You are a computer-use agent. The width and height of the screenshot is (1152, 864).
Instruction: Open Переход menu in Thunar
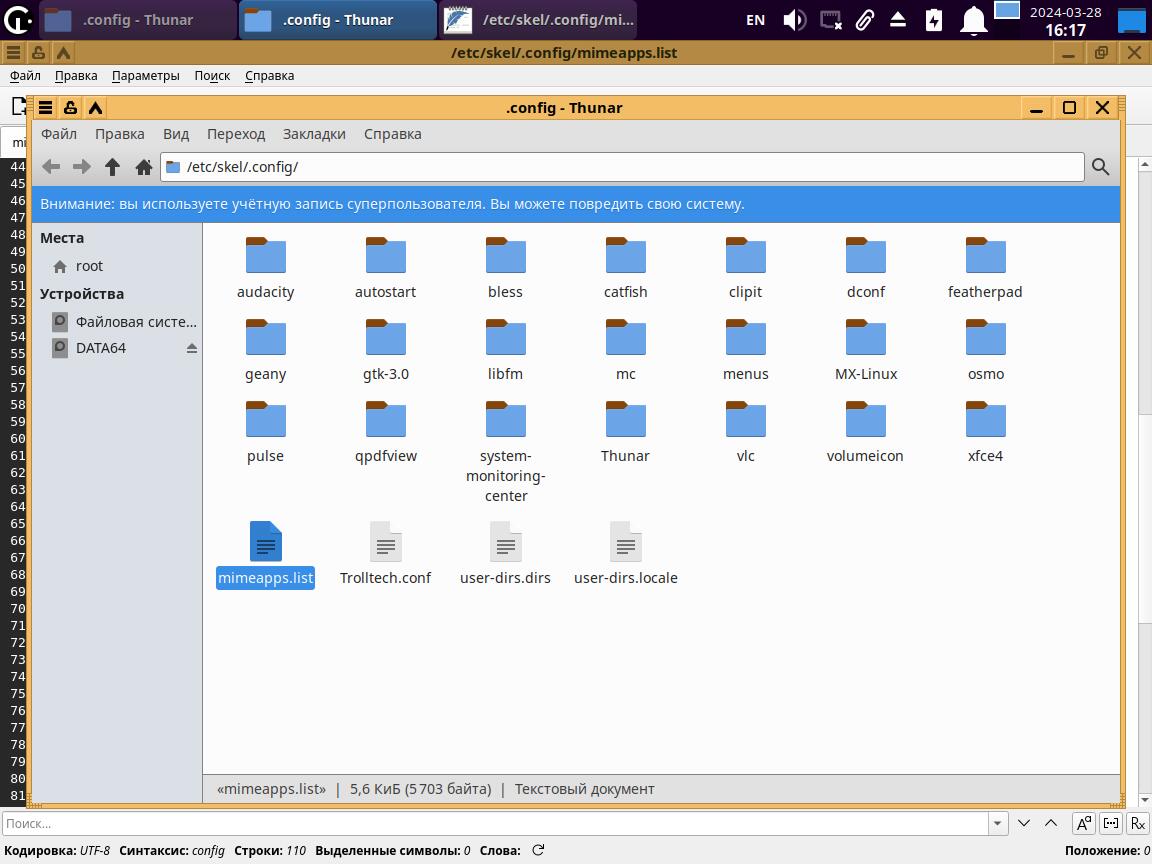coord(236,134)
